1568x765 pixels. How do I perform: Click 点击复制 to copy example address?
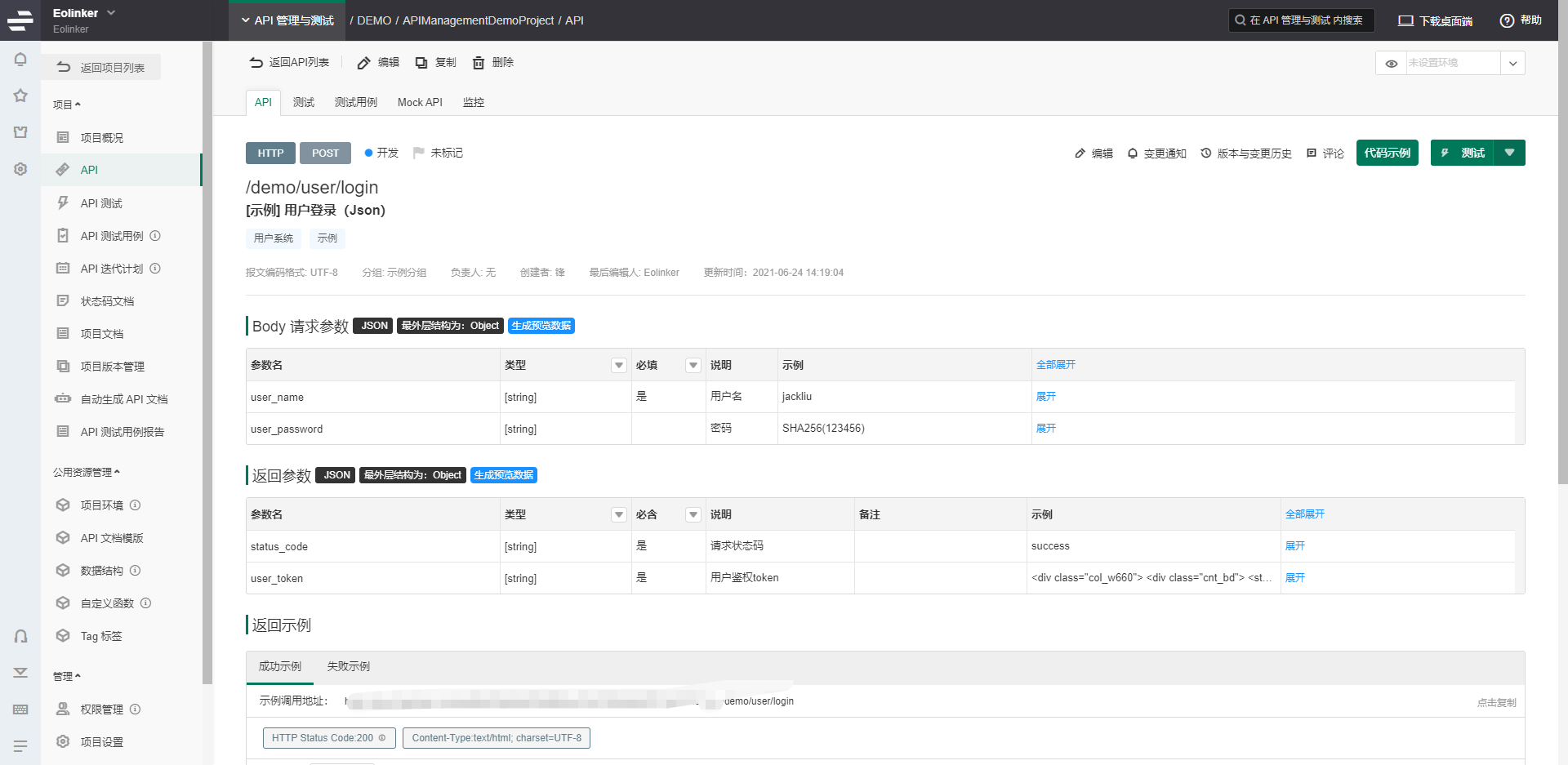pos(1497,702)
